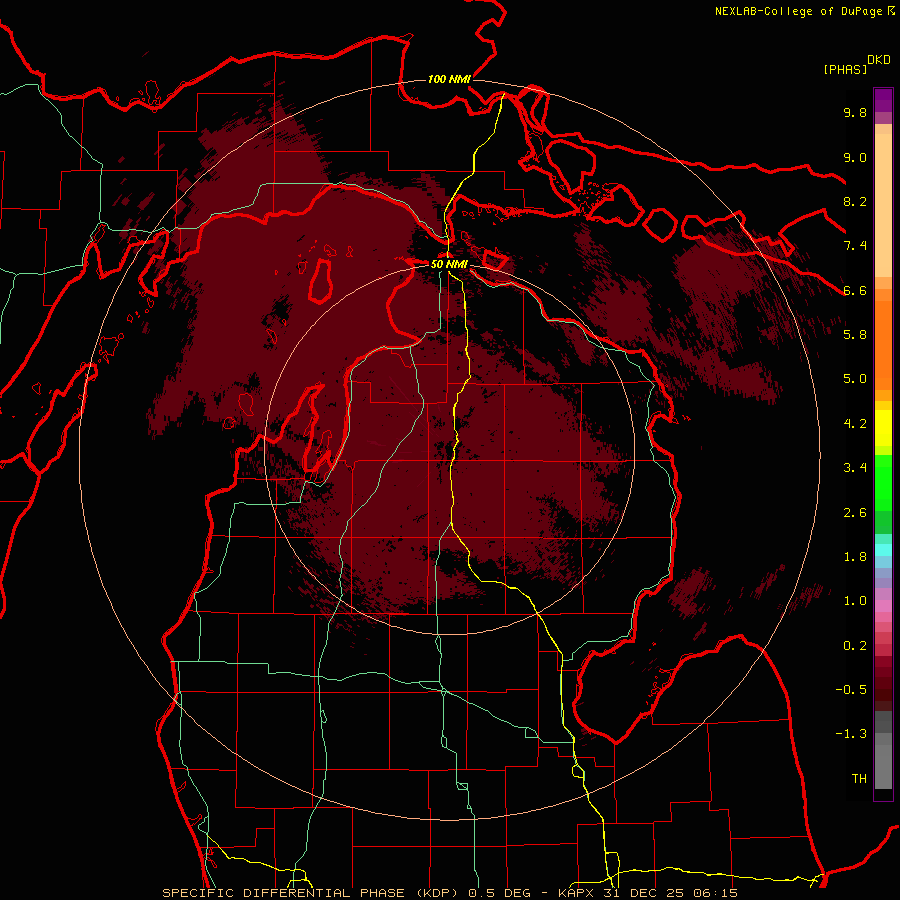Click the 0.2 value on the legend
900x900 pixels.
pos(855,646)
